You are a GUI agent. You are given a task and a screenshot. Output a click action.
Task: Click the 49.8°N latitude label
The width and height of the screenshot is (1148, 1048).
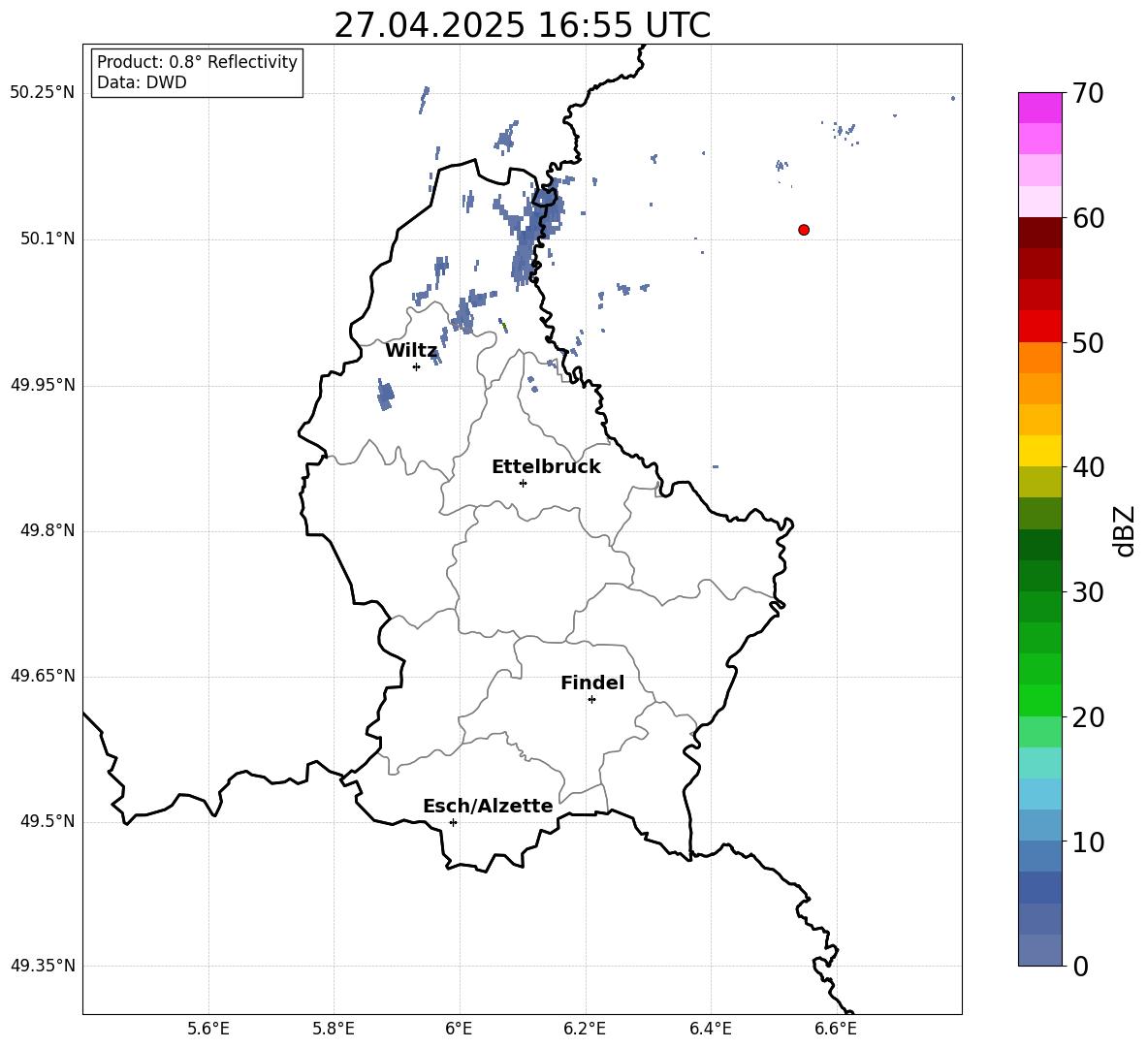48,530
